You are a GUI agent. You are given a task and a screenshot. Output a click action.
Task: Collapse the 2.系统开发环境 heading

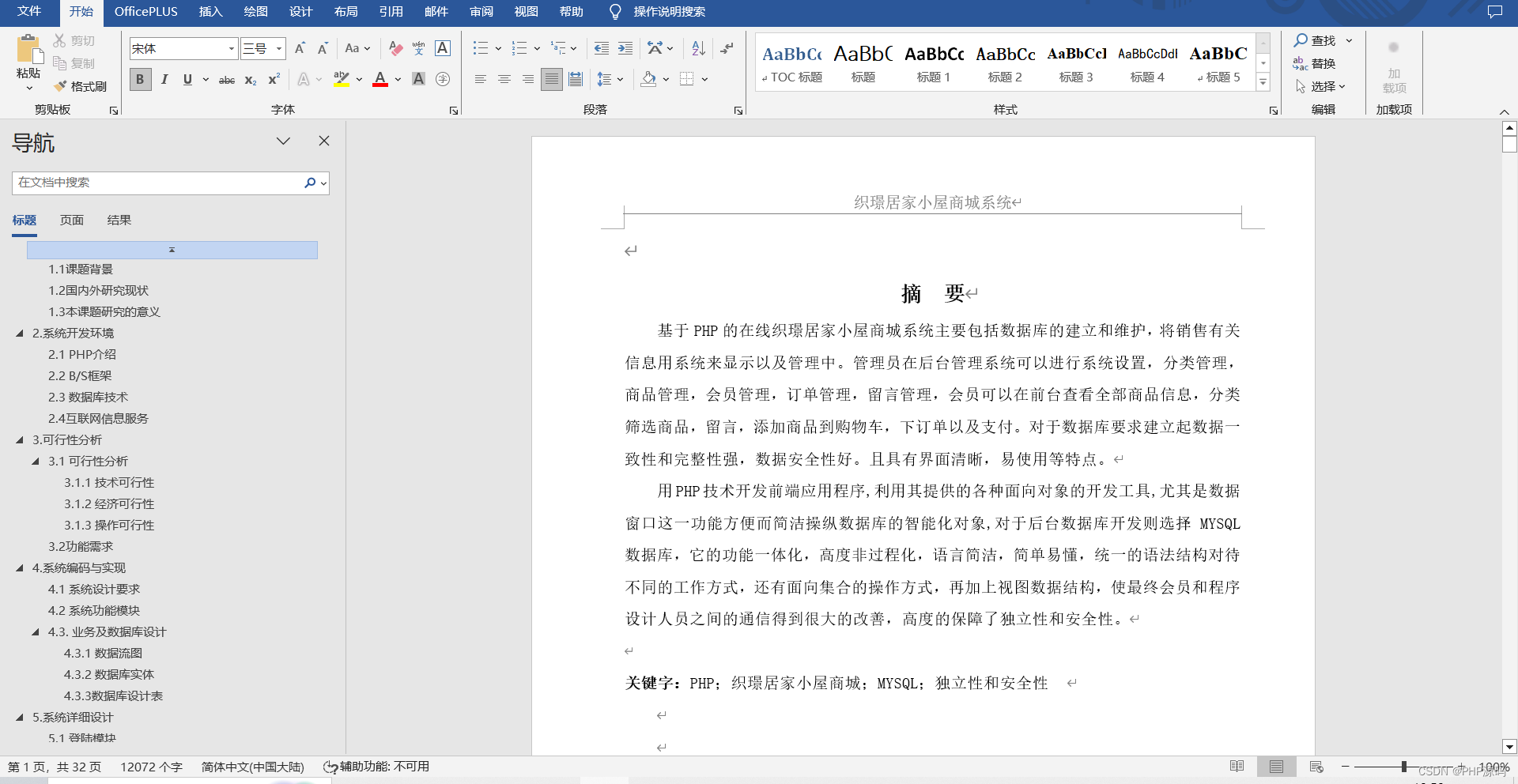20,334
